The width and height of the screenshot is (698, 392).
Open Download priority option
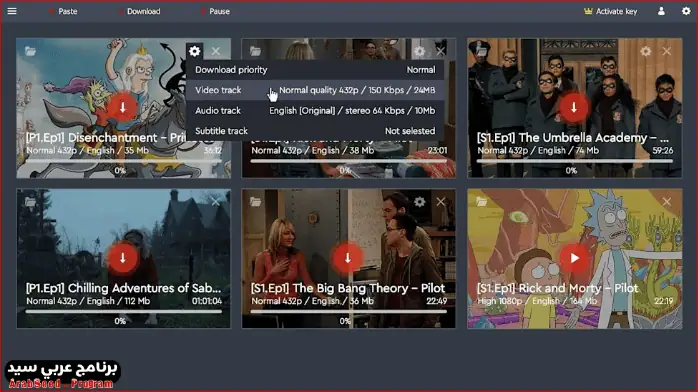click(x=315, y=70)
